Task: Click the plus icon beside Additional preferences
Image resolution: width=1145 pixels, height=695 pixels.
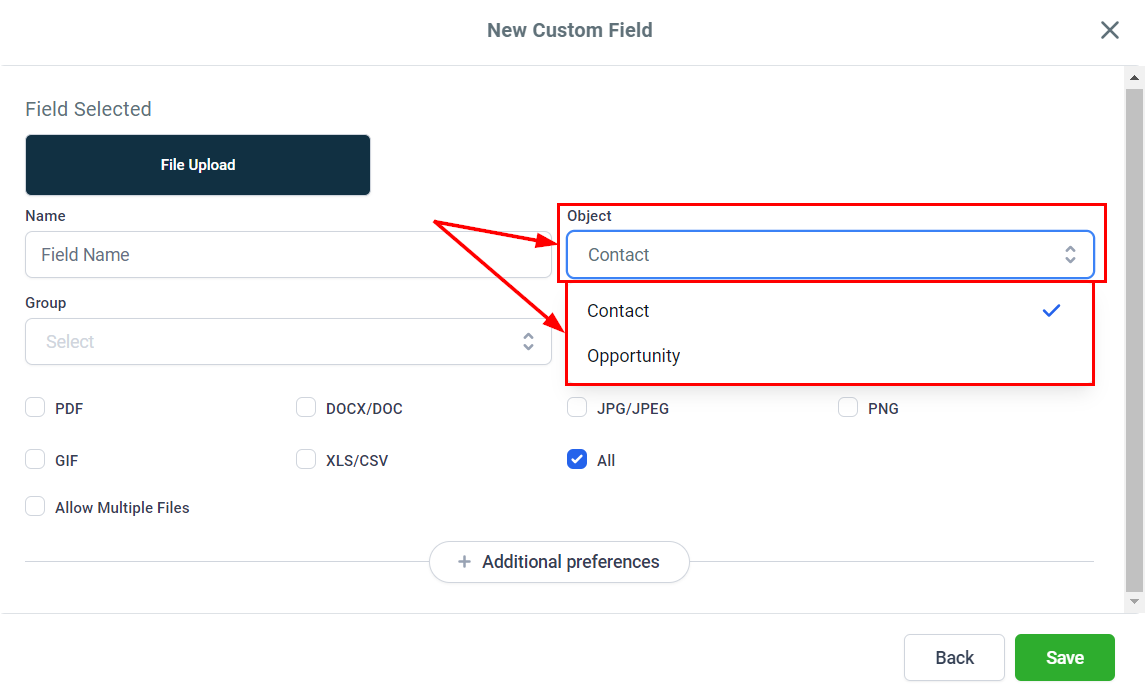Action: coord(464,562)
